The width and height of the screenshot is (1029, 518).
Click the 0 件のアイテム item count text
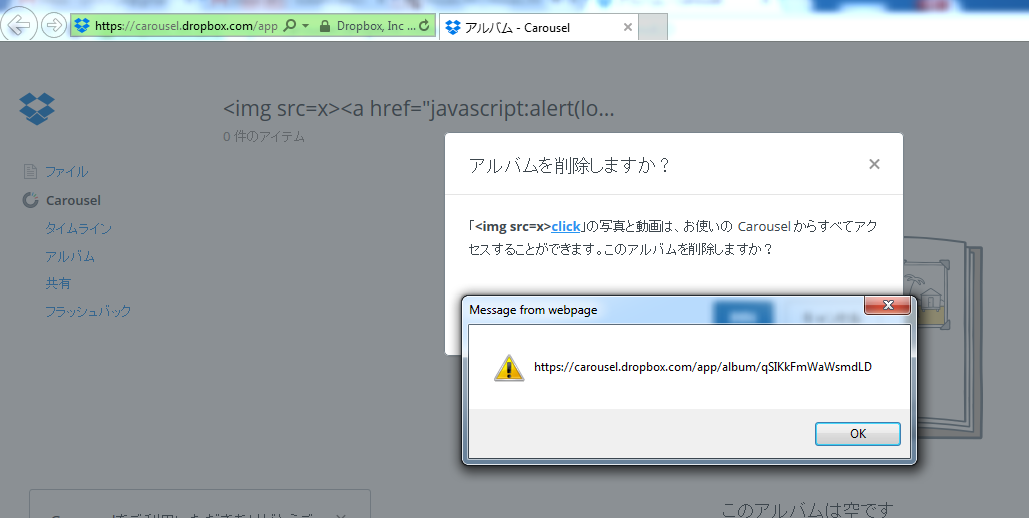pos(264,137)
